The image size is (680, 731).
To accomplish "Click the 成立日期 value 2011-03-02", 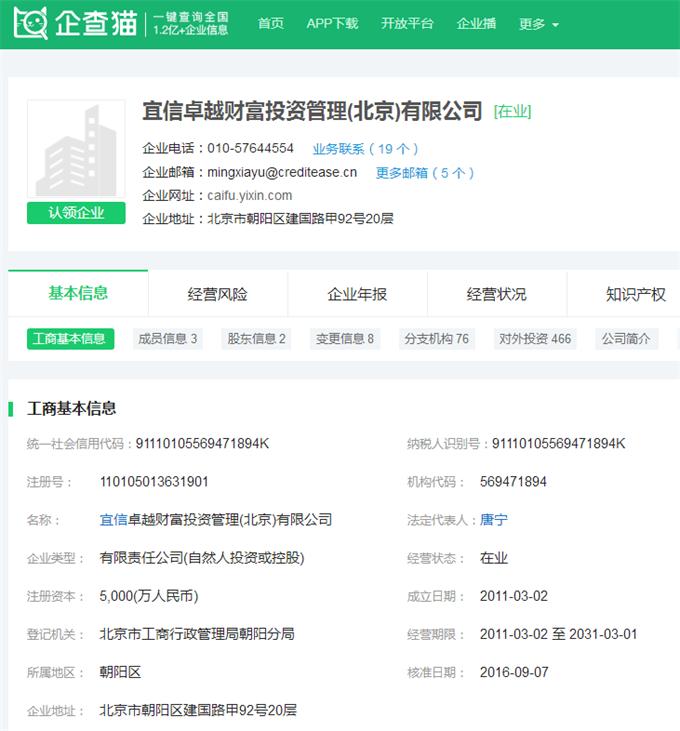I will (514, 596).
